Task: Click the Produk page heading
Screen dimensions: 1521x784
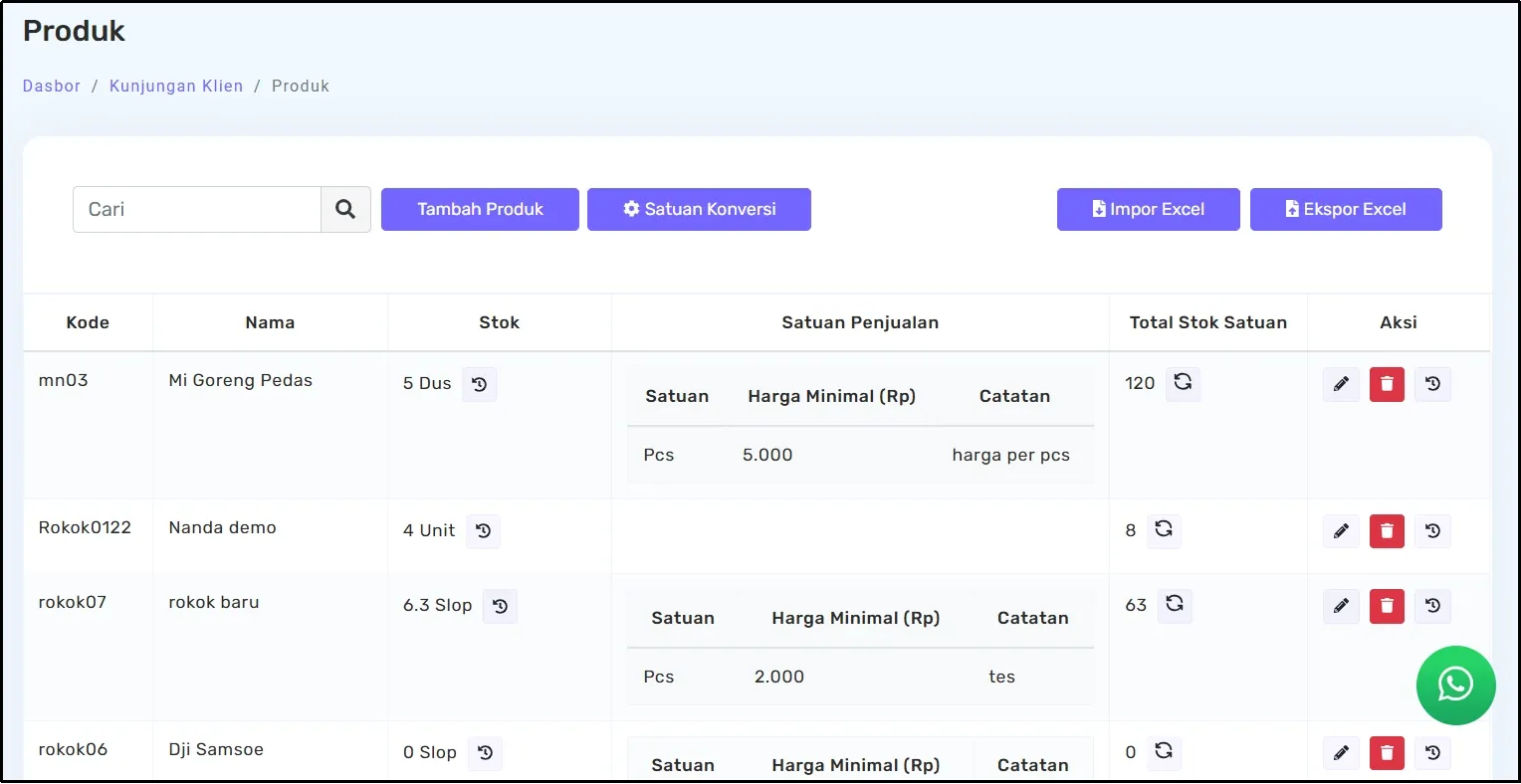Action: pyautogui.click(x=74, y=31)
